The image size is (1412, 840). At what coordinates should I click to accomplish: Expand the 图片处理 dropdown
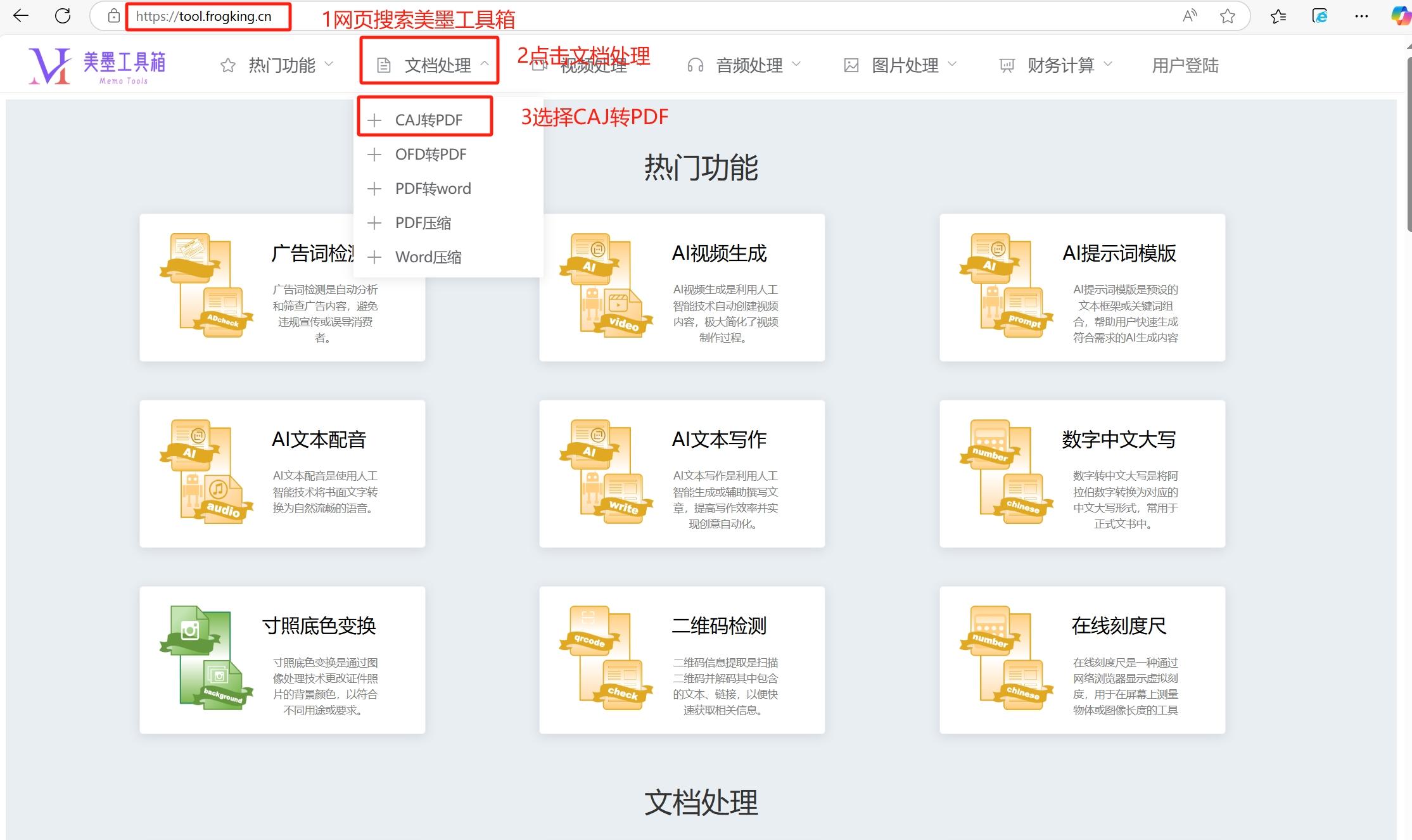tap(953, 64)
